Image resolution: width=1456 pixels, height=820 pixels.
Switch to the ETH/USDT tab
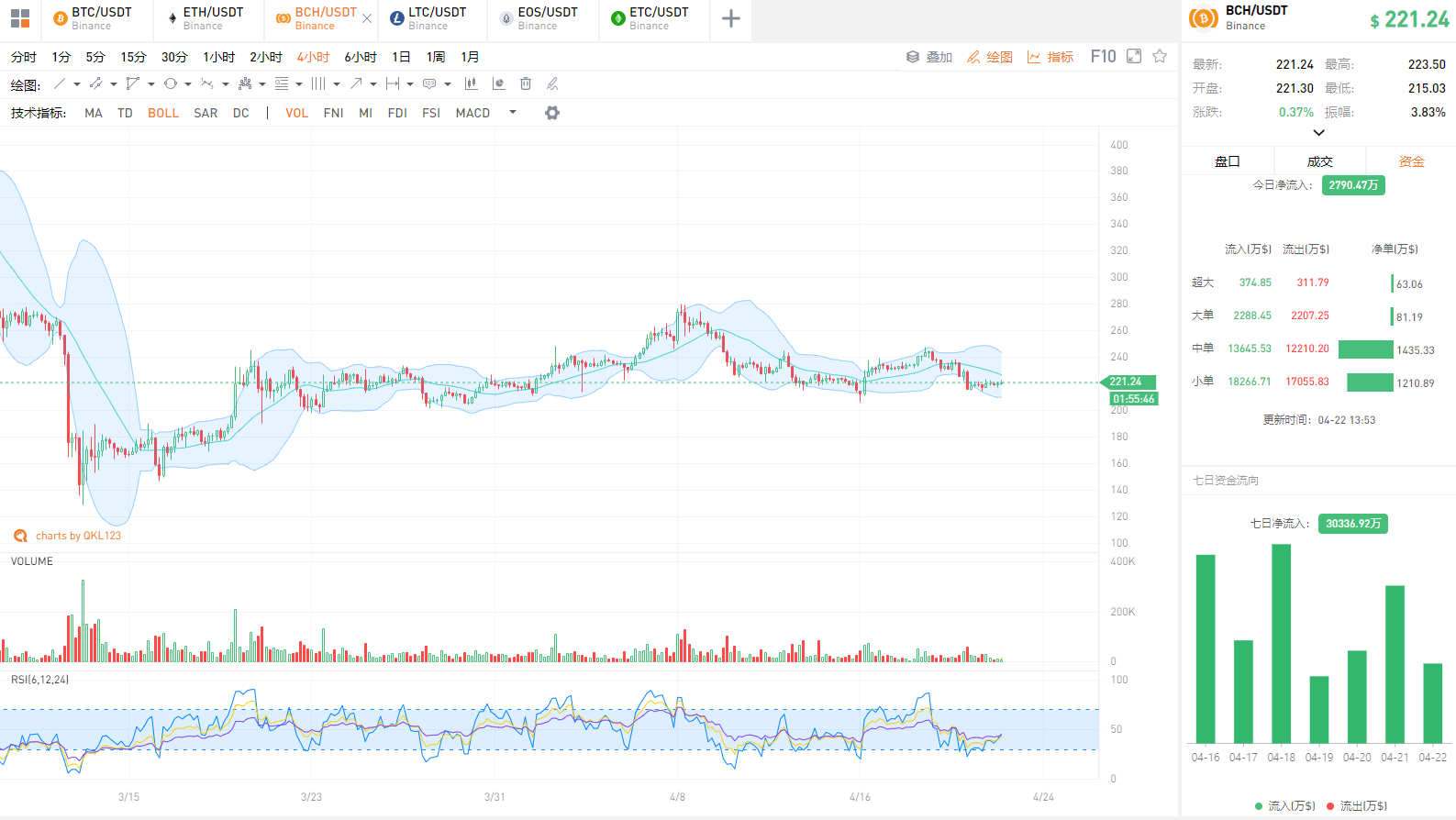pos(206,18)
